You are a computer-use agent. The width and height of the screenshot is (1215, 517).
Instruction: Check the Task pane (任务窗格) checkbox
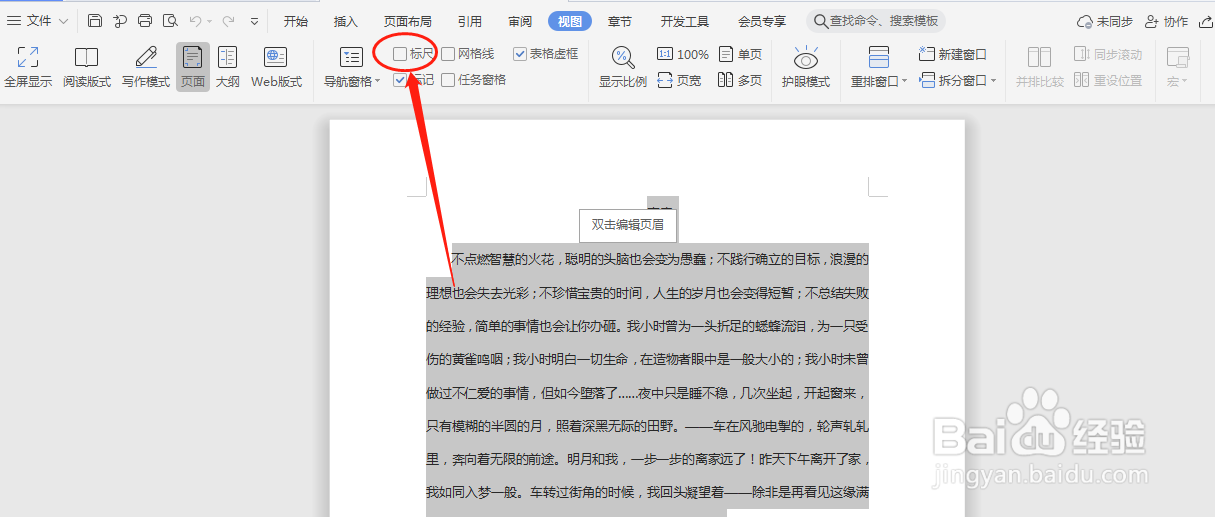[x=448, y=80]
